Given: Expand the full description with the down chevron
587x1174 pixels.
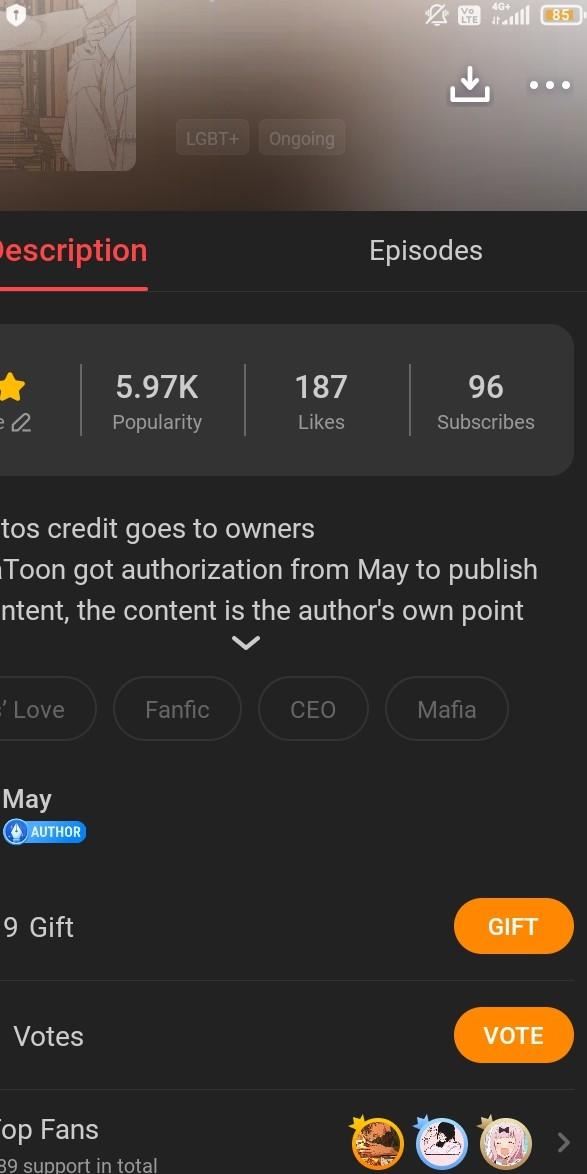Looking at the screenshot, I should pyautogui.click(x=246, y=642).
